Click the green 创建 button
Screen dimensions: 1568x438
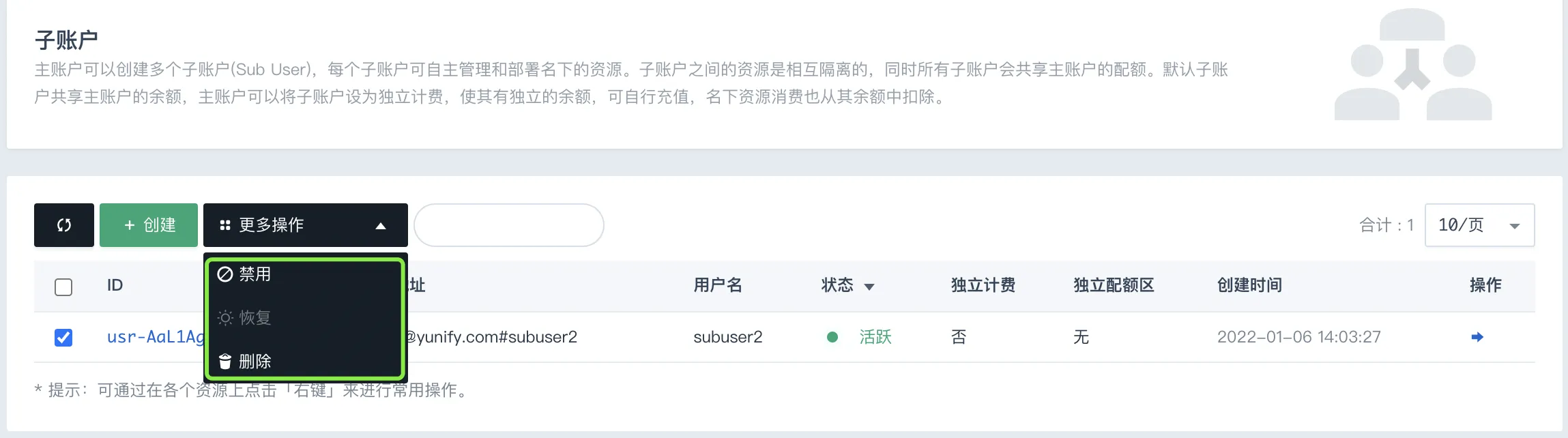(x=149, y=225)
